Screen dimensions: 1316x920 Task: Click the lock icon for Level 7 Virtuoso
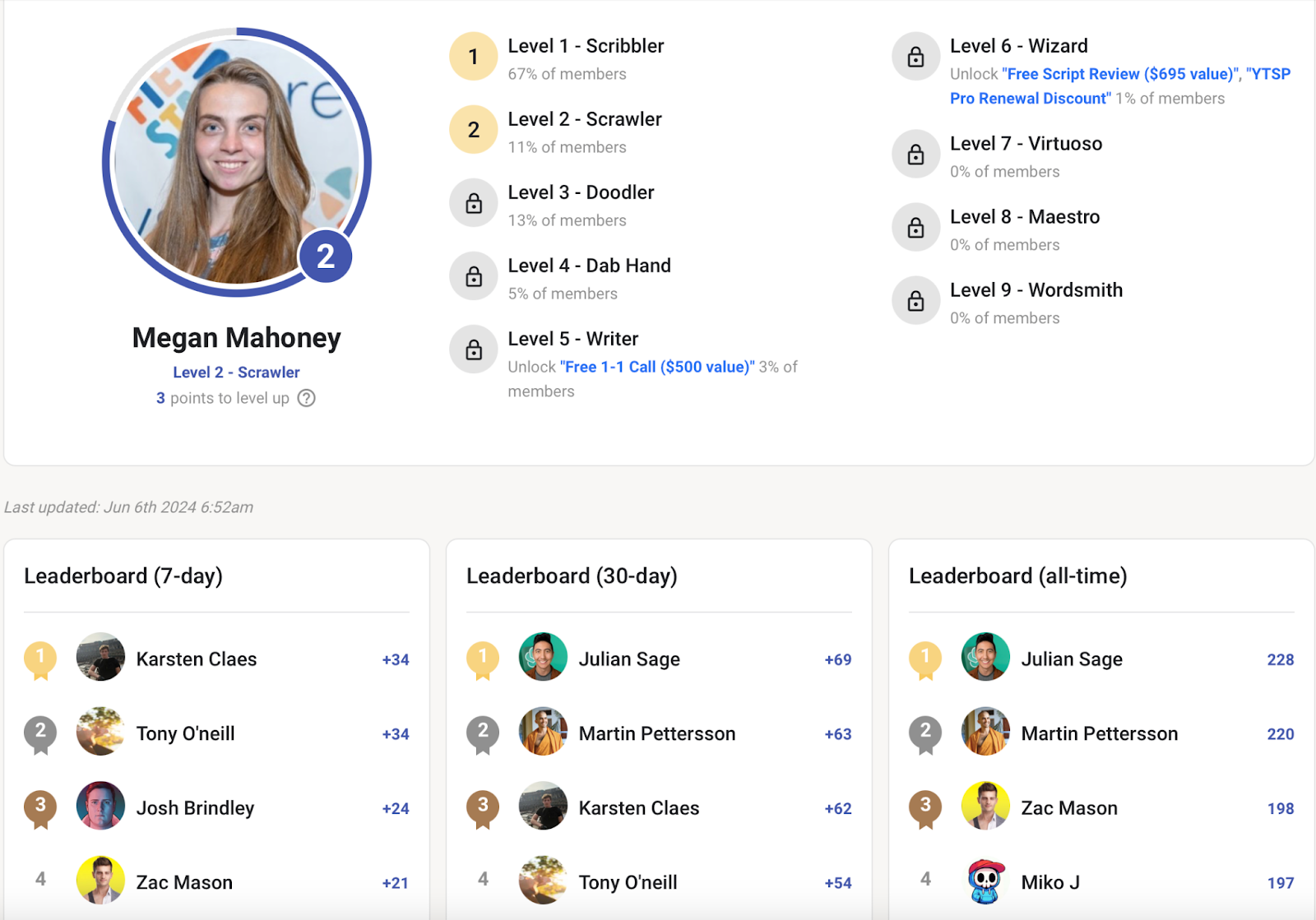[915, 155]
